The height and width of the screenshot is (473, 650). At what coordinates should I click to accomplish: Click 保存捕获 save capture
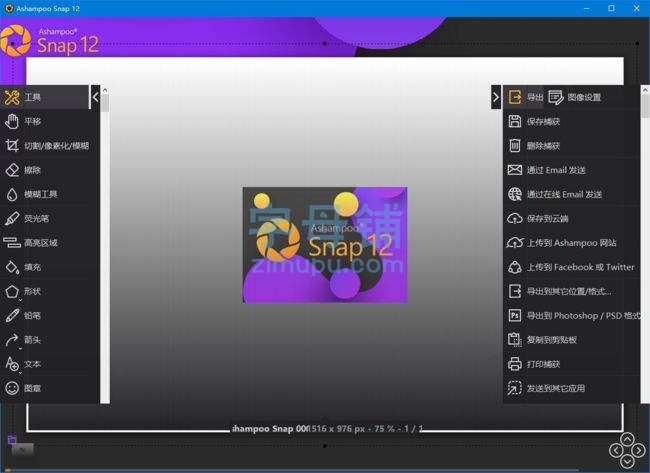point(572,121)
